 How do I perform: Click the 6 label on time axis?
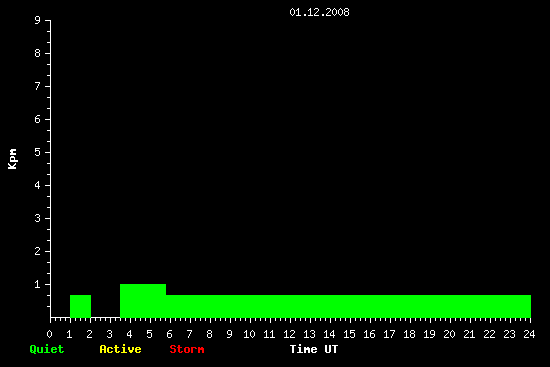(x=169, y=334)
